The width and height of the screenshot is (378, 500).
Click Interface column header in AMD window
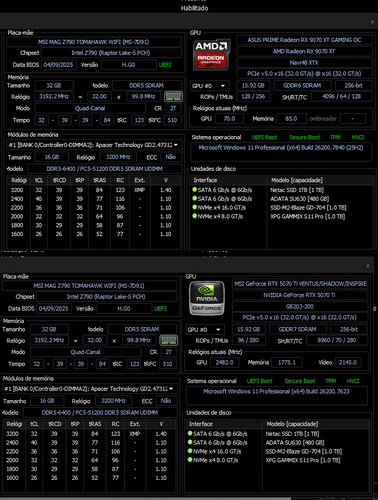coord(228,180)
